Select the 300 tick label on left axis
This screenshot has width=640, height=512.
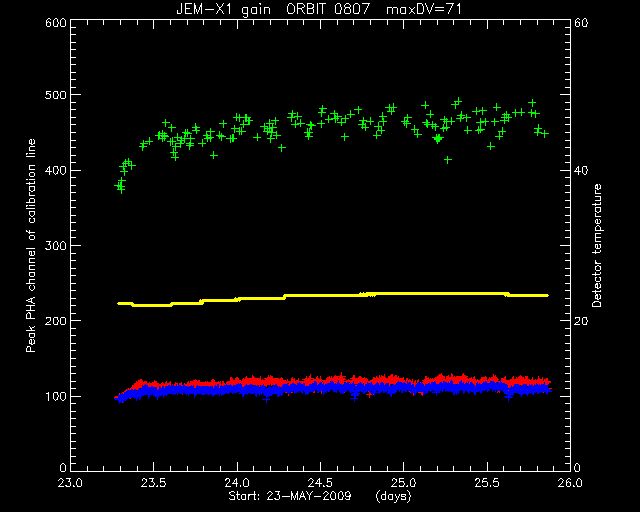point(56,246)
